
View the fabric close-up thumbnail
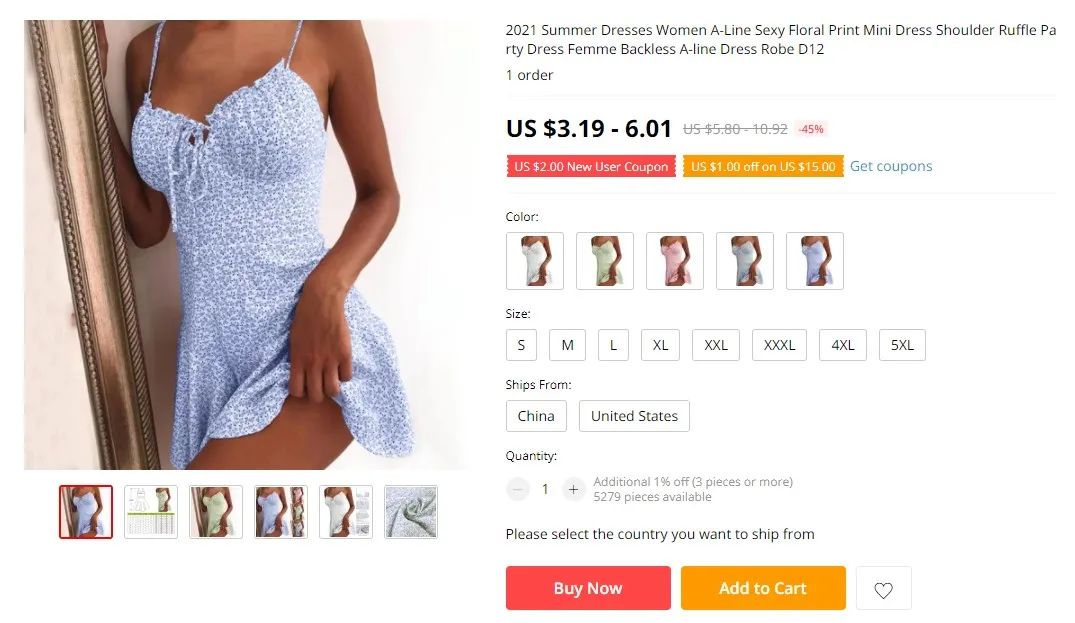[x=411, y=512]
